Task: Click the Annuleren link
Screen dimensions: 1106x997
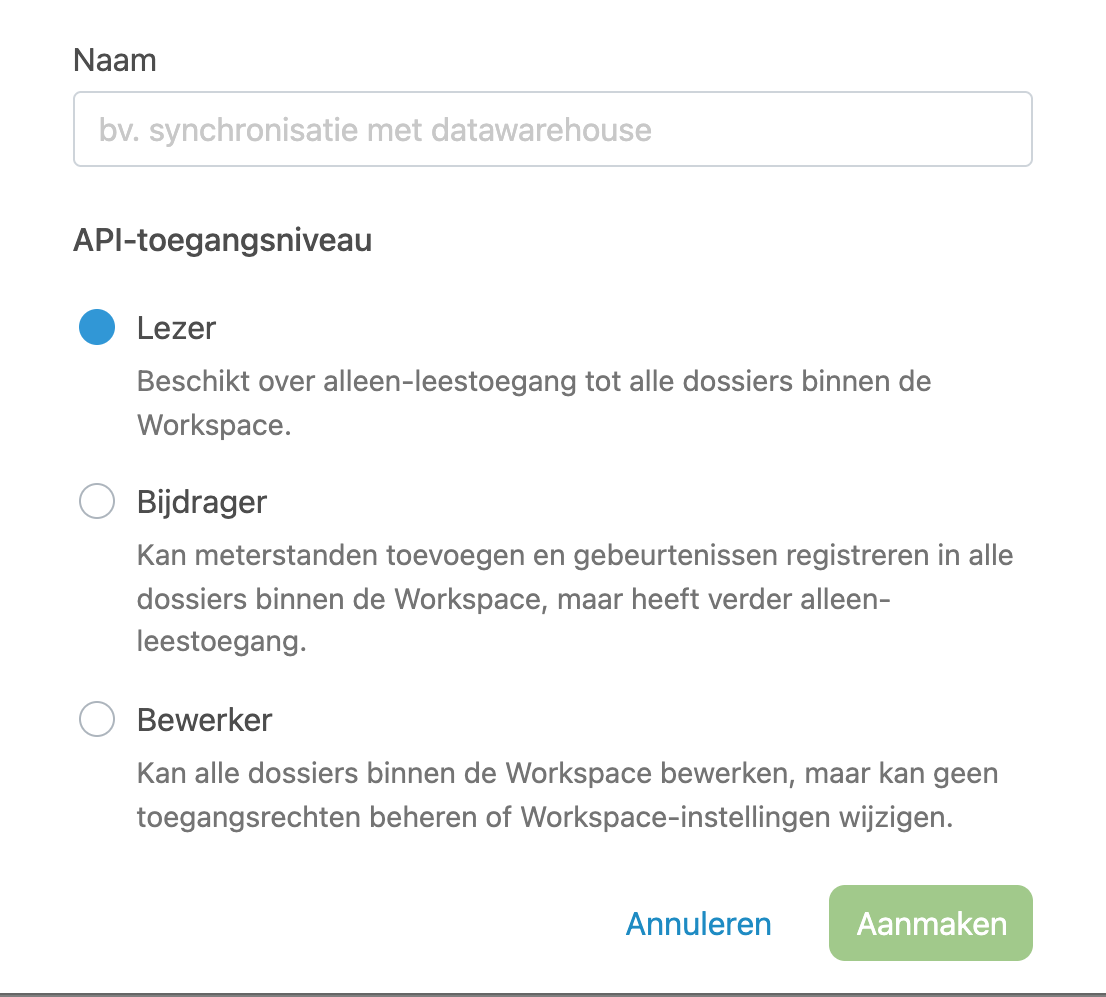Action: coord(698,924)
